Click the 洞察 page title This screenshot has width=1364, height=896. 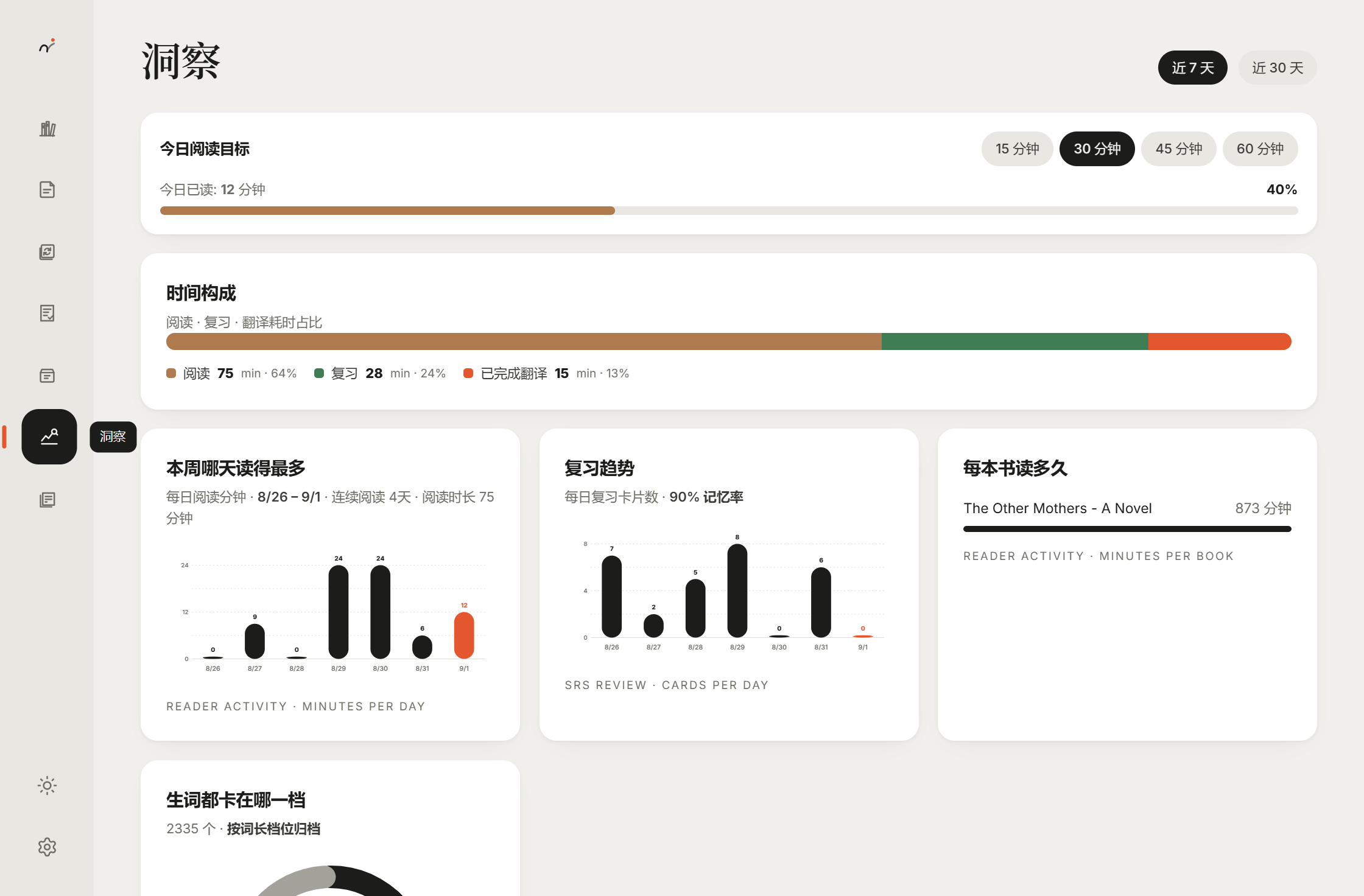181,61
